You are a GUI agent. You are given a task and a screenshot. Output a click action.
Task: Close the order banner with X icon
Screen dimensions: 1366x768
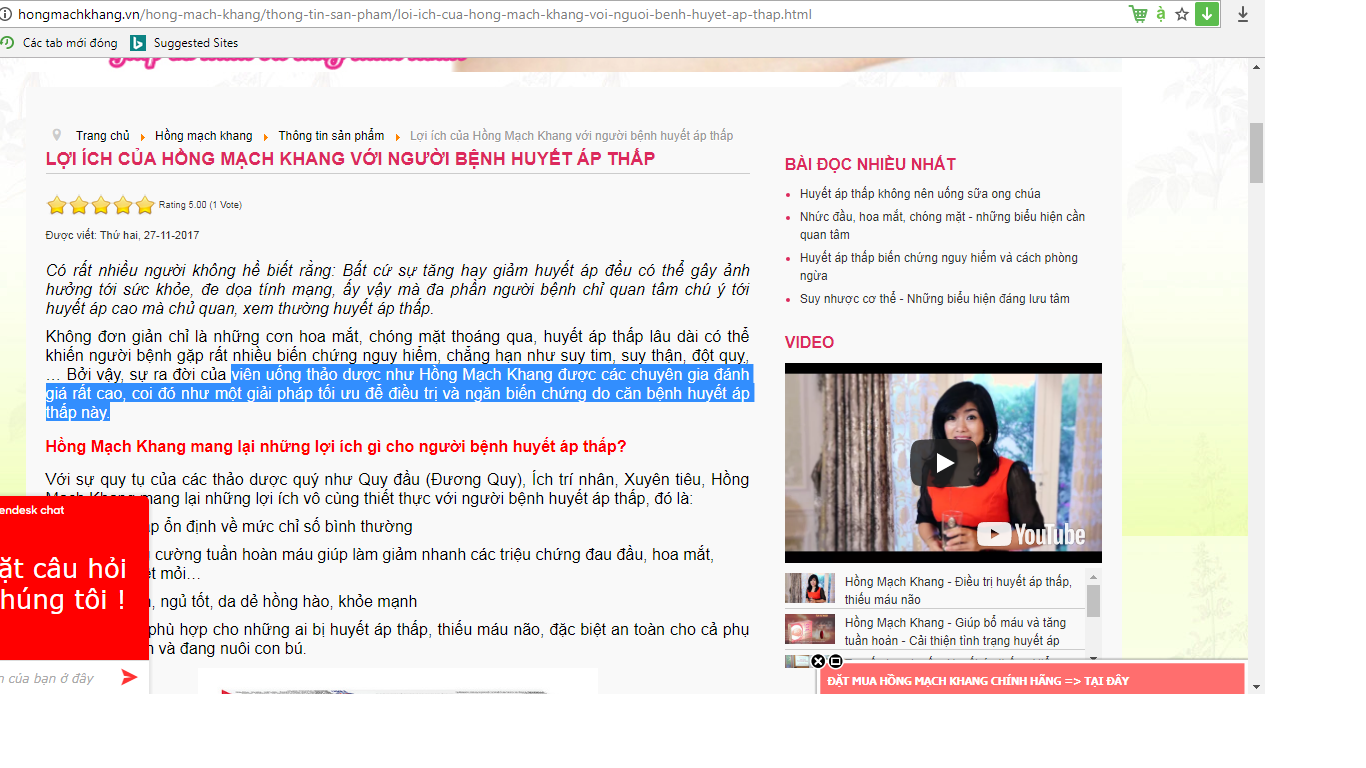[x=818, y=661]
